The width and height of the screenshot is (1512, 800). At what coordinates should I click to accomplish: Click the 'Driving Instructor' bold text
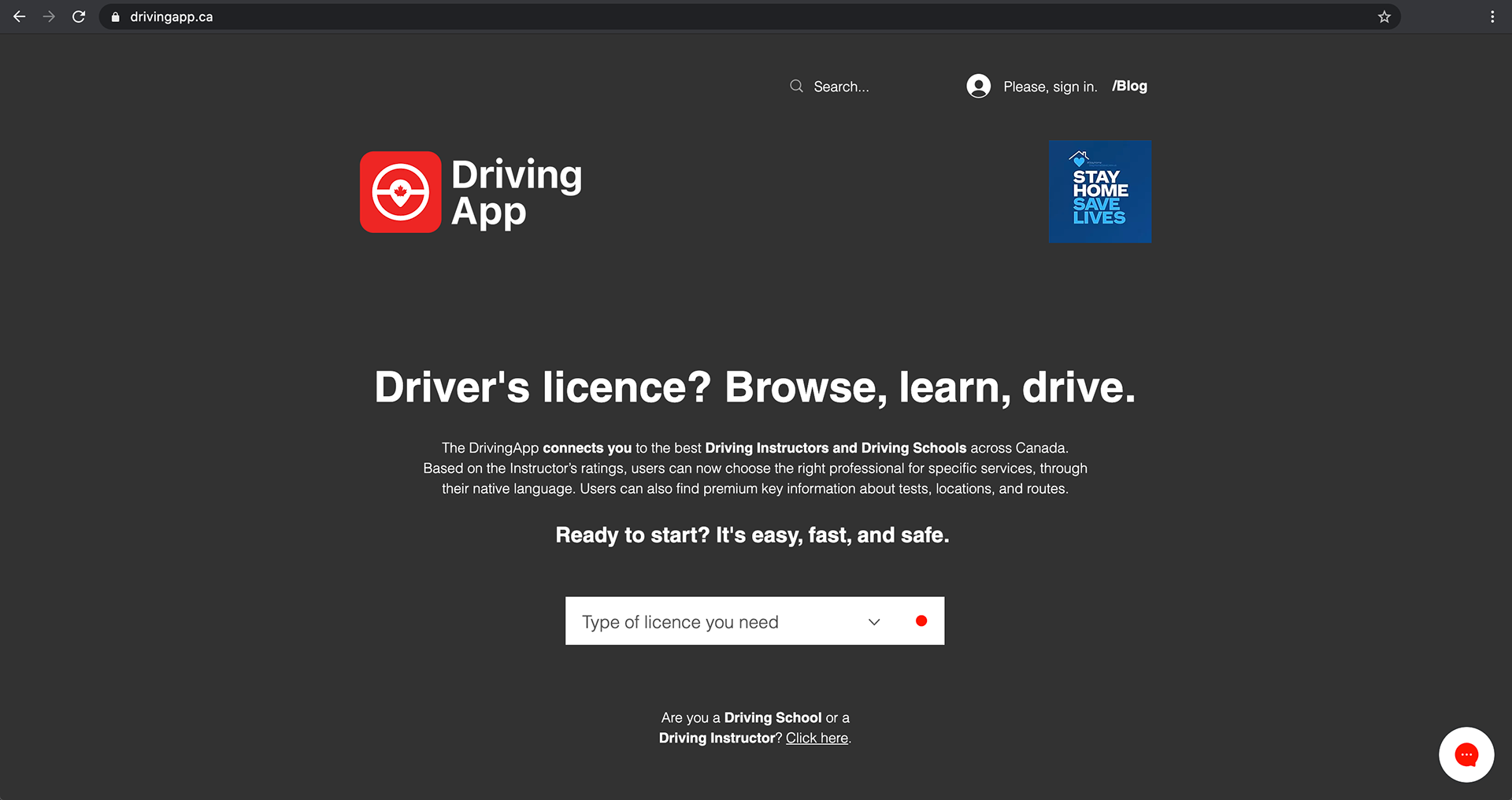coord(717,738)
